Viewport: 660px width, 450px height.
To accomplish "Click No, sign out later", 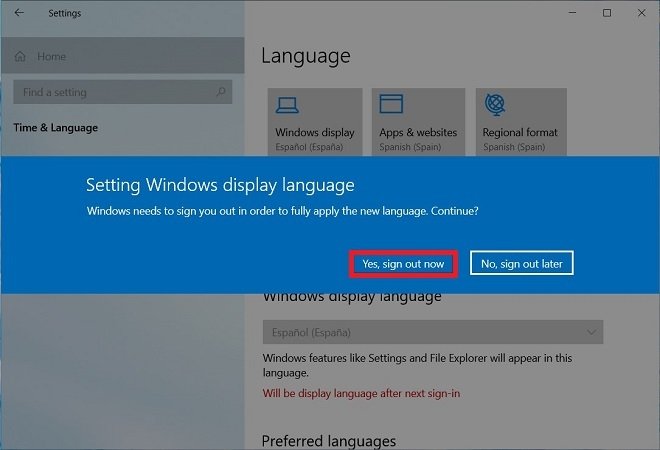I will click(x=522, y=264).
